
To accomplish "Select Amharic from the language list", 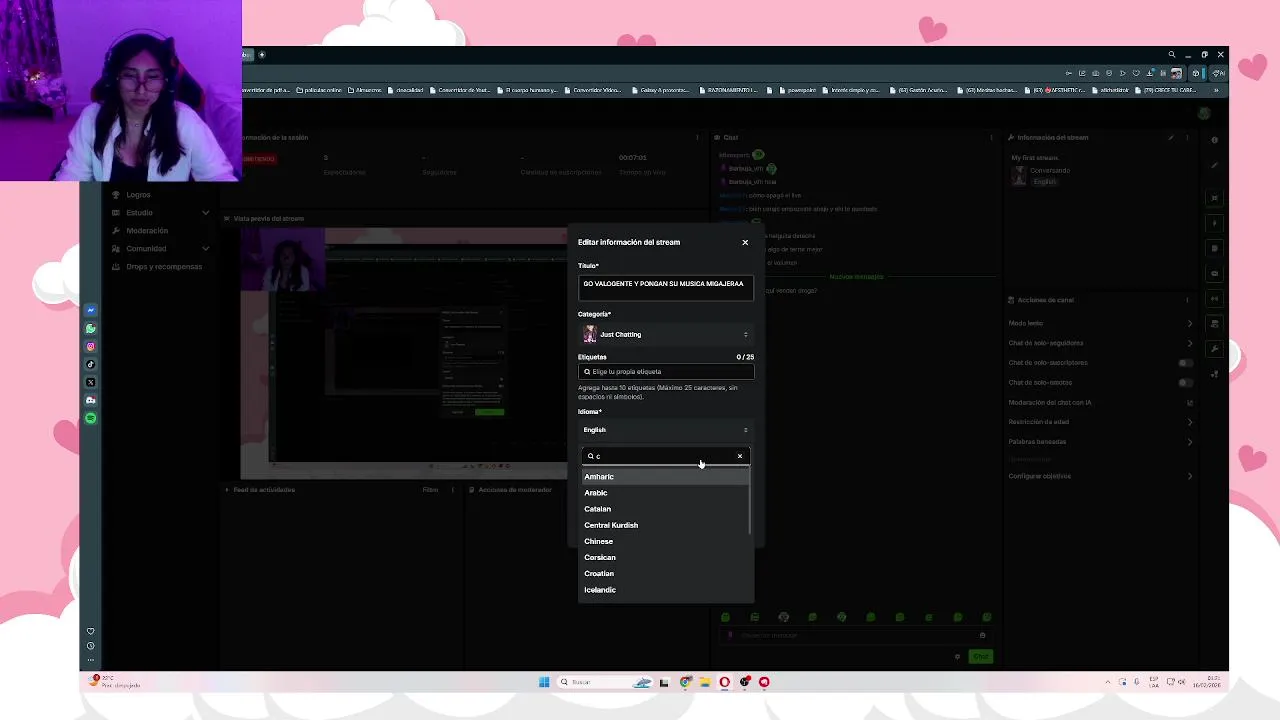I will coord(665,477).
